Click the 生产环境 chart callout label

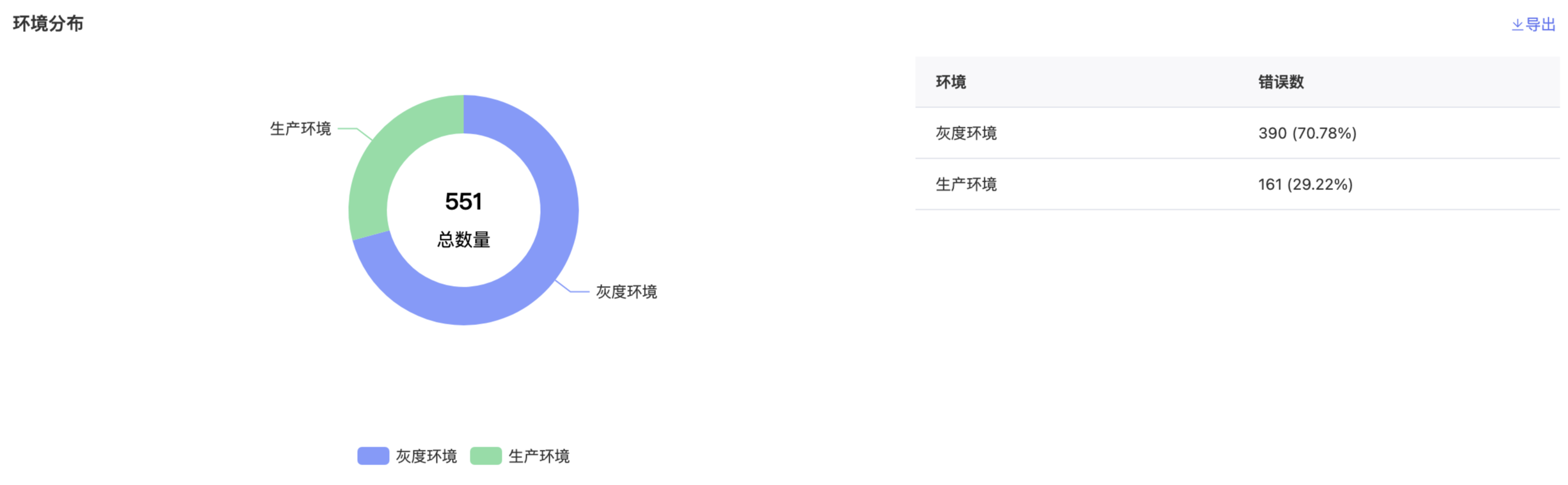point(300,129)
